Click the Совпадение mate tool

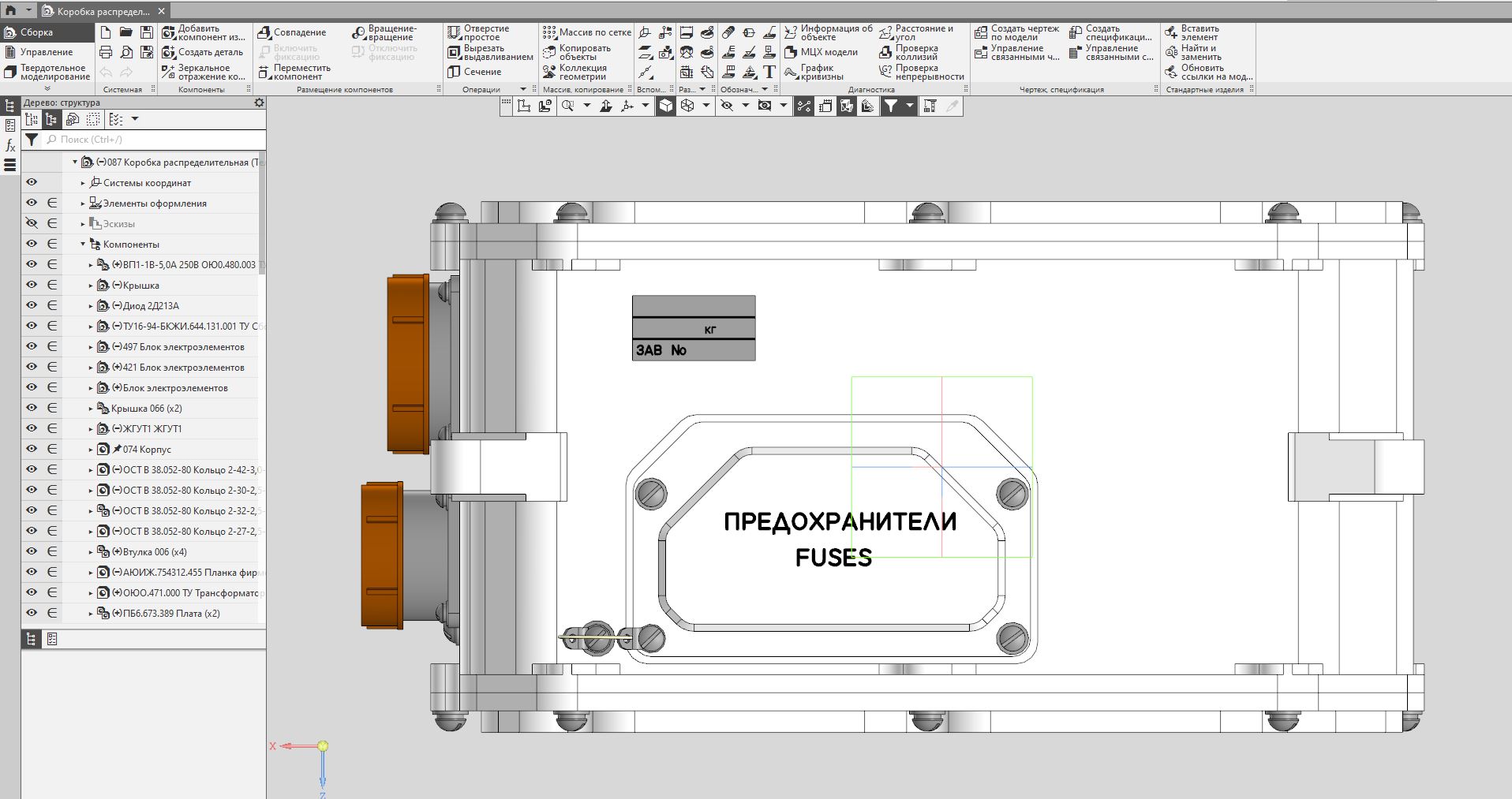pyautogui.click(x=292, y=32)
